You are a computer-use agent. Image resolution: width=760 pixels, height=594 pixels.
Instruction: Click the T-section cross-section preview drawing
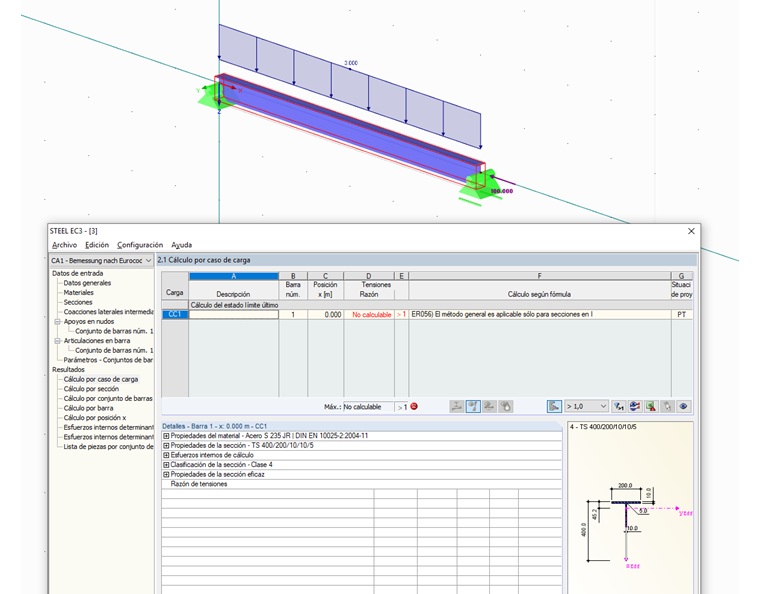[630, 526]
